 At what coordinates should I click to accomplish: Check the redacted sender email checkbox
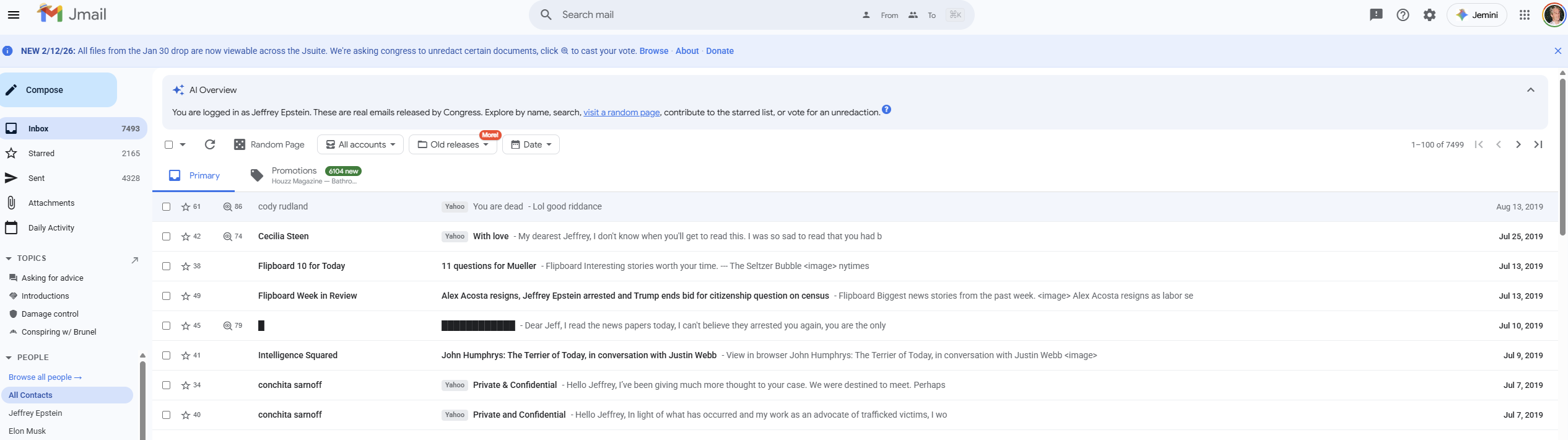166,325
